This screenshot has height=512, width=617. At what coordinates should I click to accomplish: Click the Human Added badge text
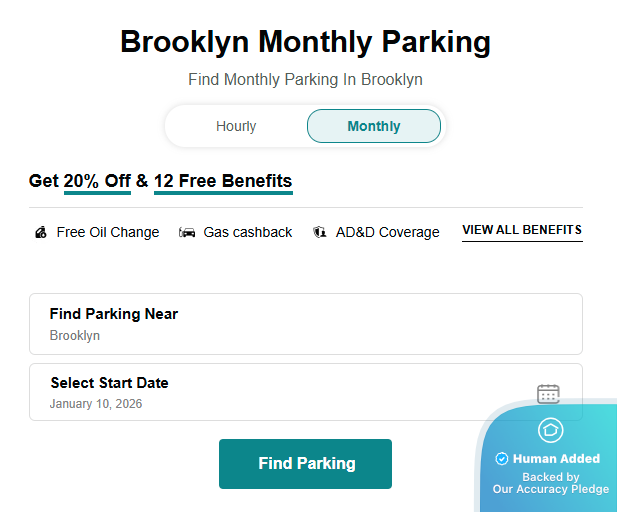[x=556, y=459]
